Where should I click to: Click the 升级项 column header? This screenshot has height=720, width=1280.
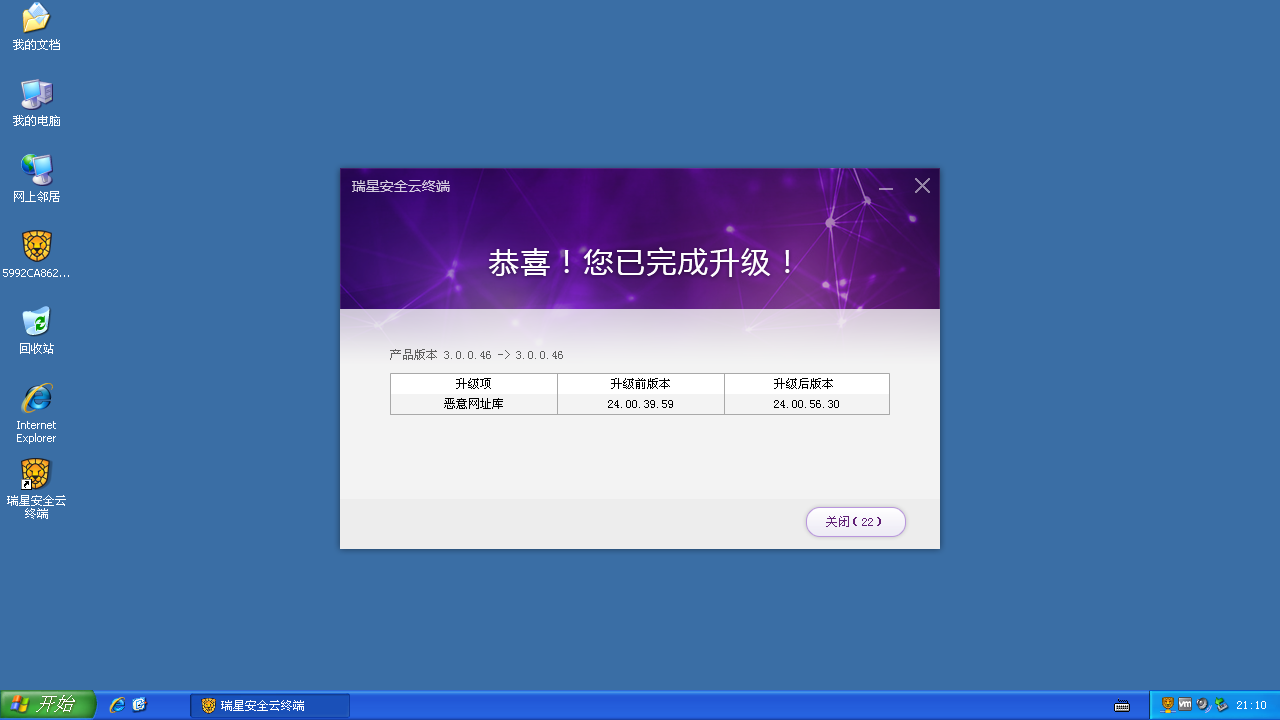coord(474,384)
